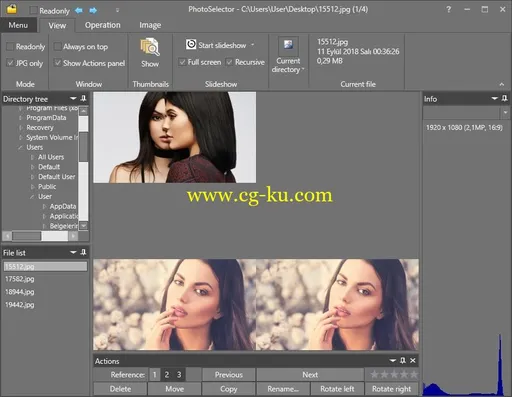The height and width of the screenshot is (397, 512).
Task: Pin the Actions panel
Action: 403,361
